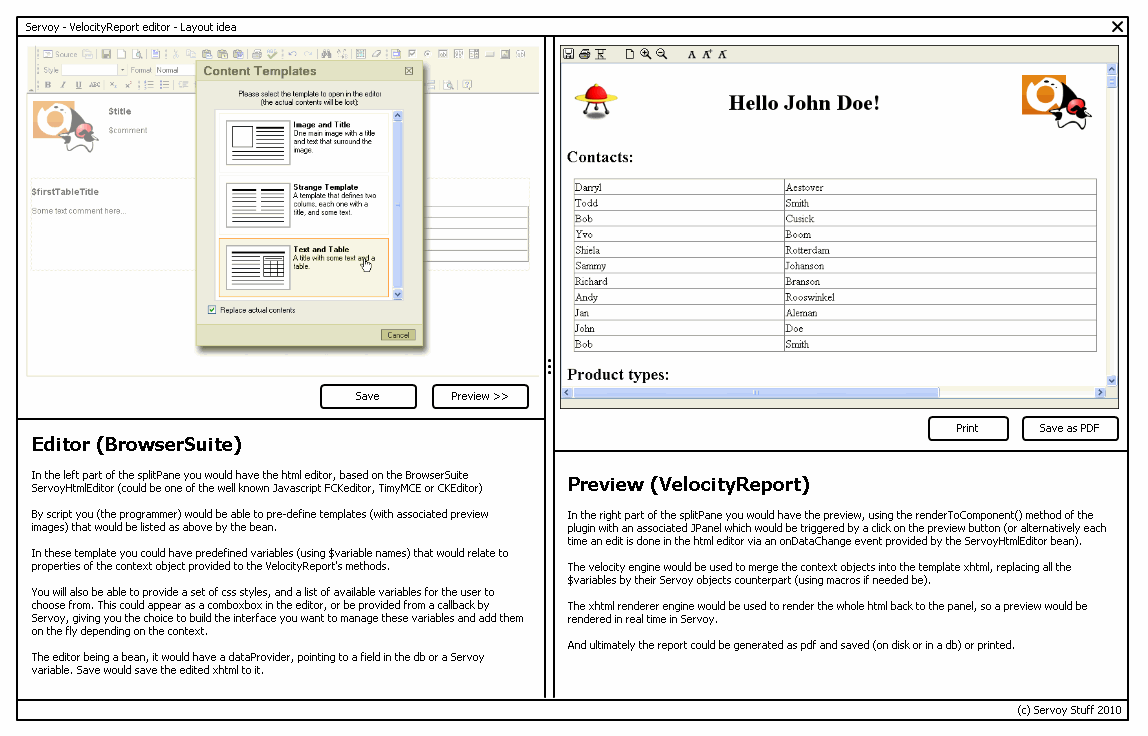Toggle bold formatting

(48, 85)
